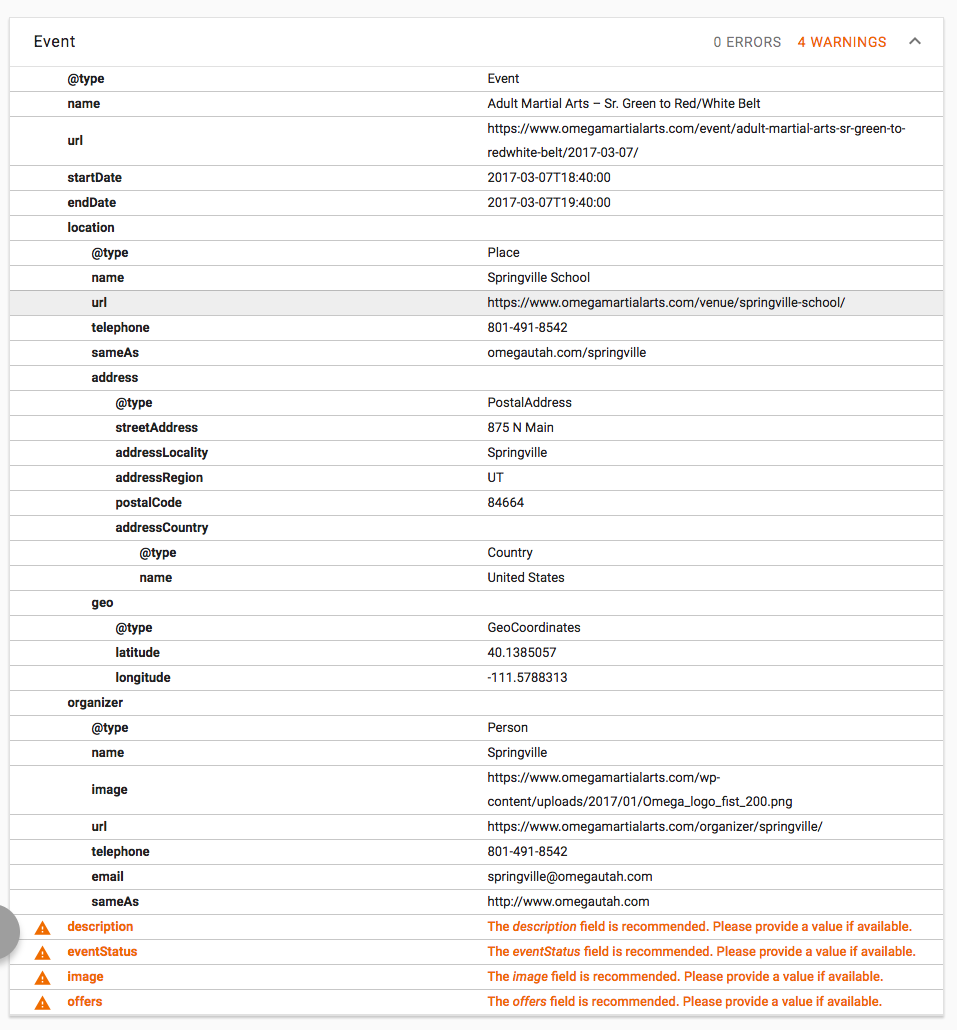Click the startDate value 2017-03-07T18:40:00
The width and height of the screenshot is (957, 1030).
tap(548, 177)
